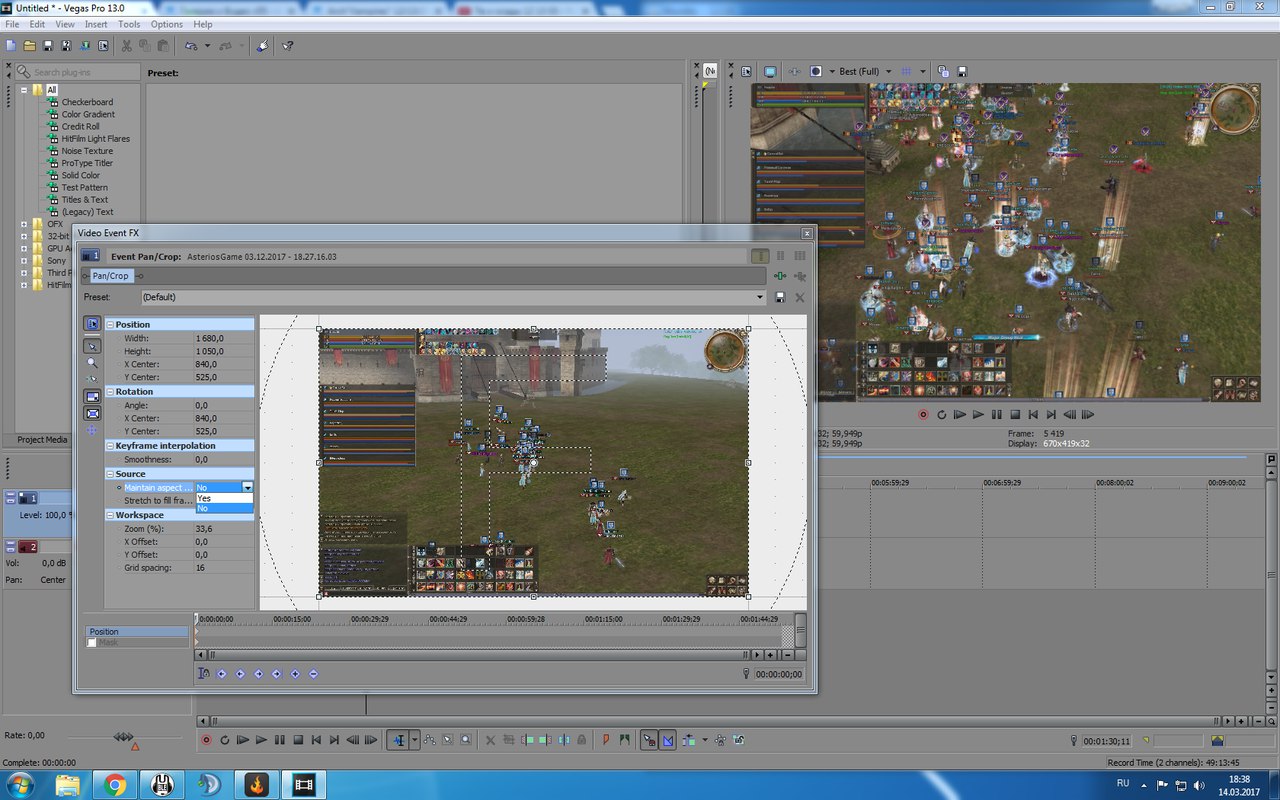
Task: Select the Pan/Crop effect chain button
Action: click(x=110, y=276)
